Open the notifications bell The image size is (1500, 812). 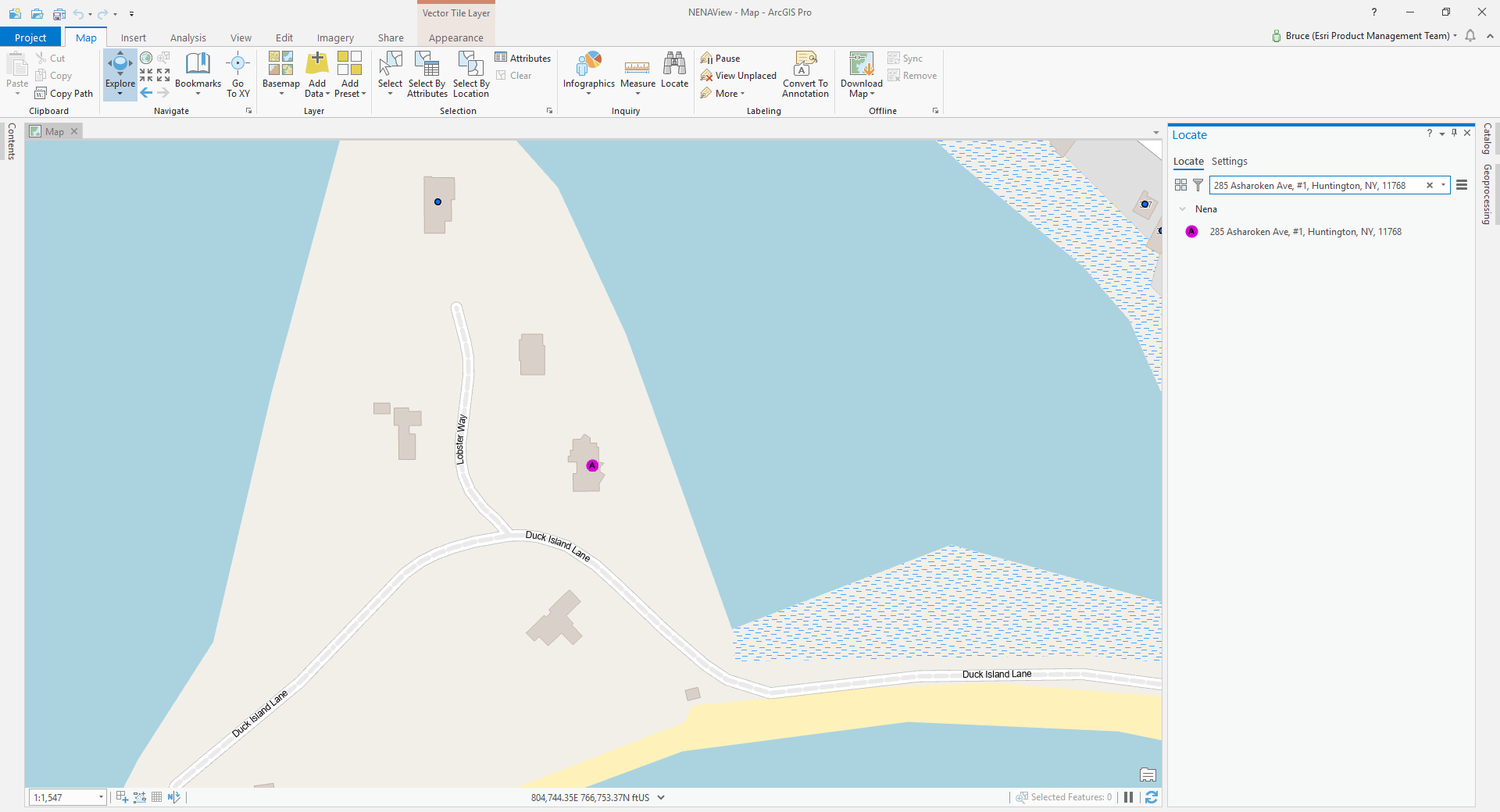click(1470, 36)
